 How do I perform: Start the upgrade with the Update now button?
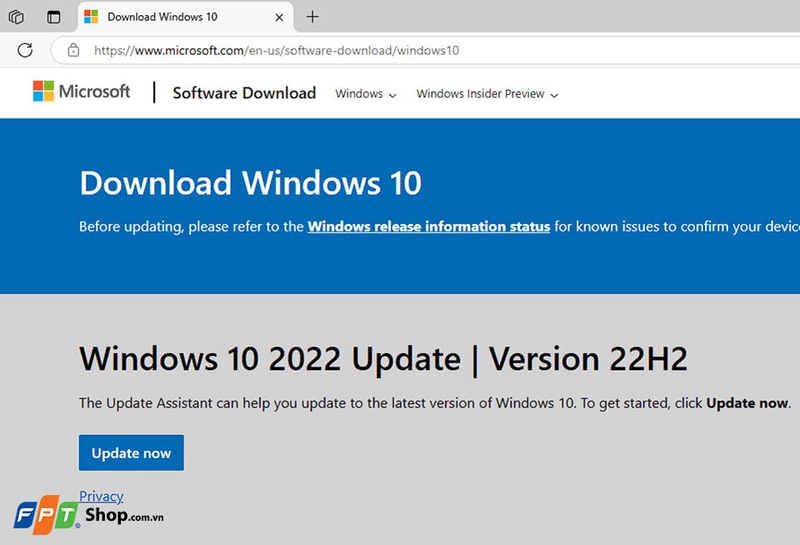131,453
